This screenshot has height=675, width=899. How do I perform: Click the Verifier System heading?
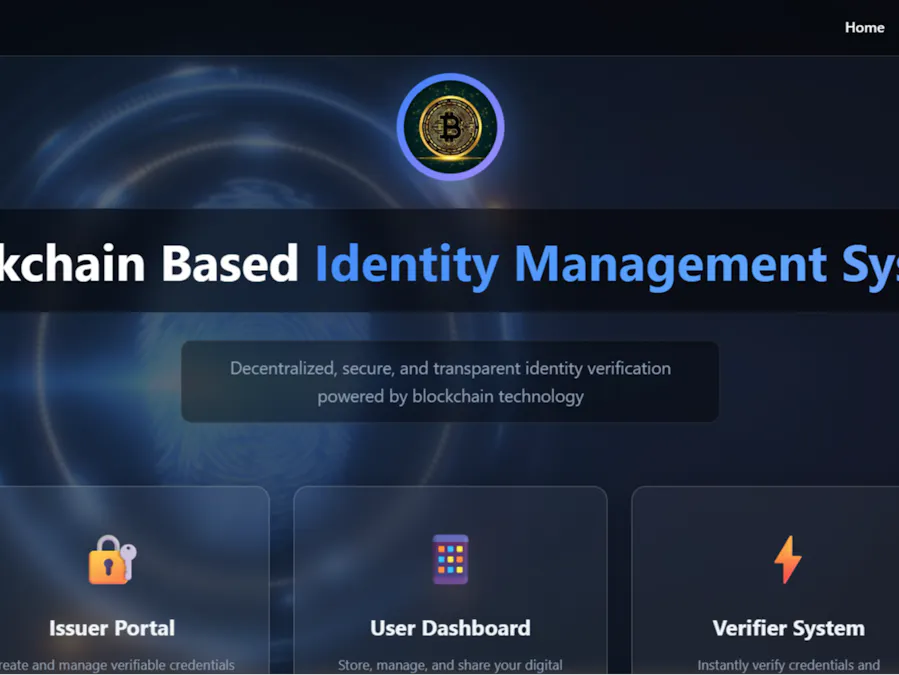click(788, 628)
